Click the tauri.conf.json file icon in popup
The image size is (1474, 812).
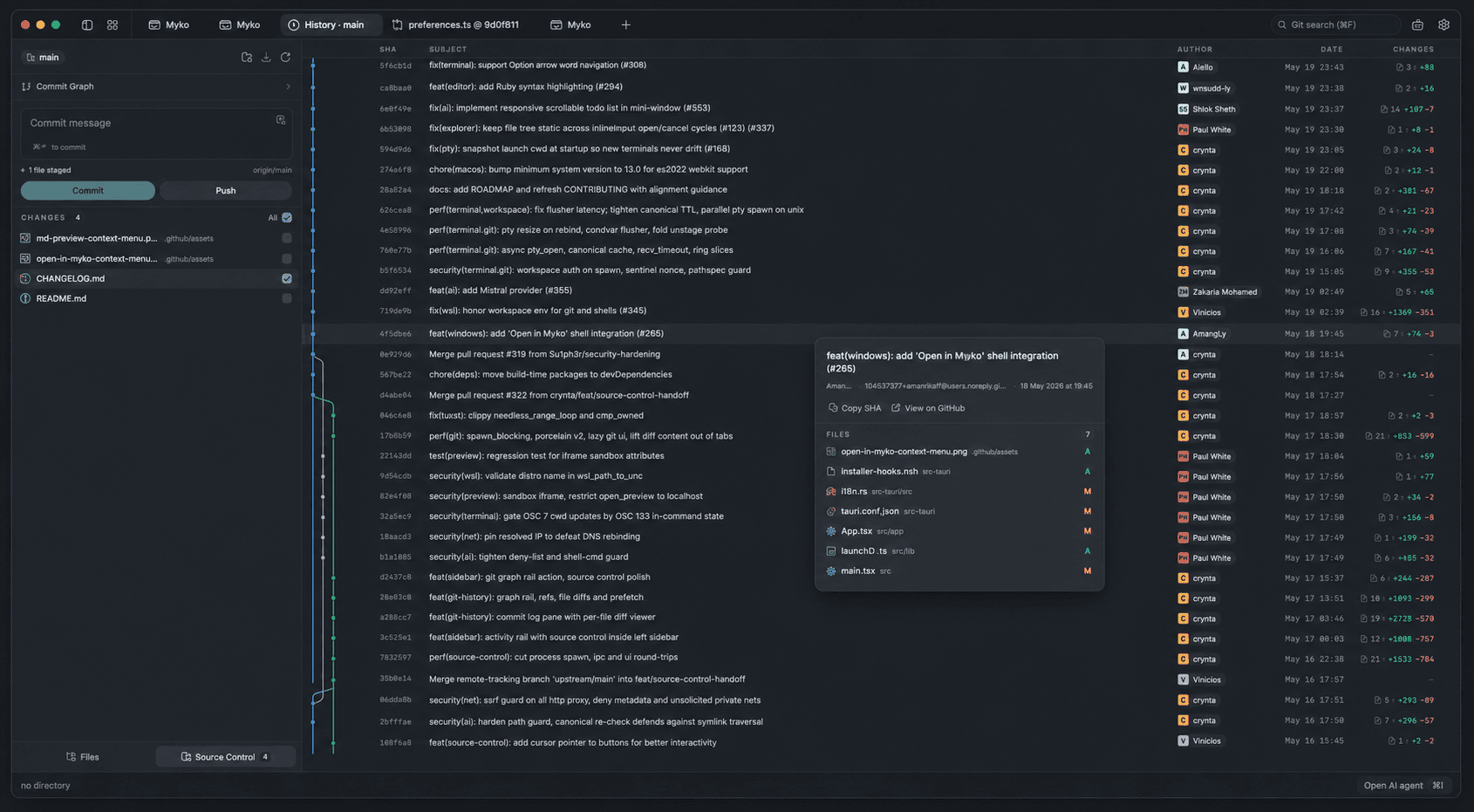coord(831,511)
